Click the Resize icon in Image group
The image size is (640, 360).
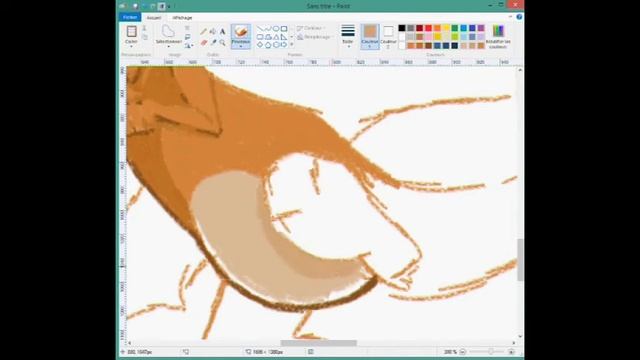(x=187, y=37)
